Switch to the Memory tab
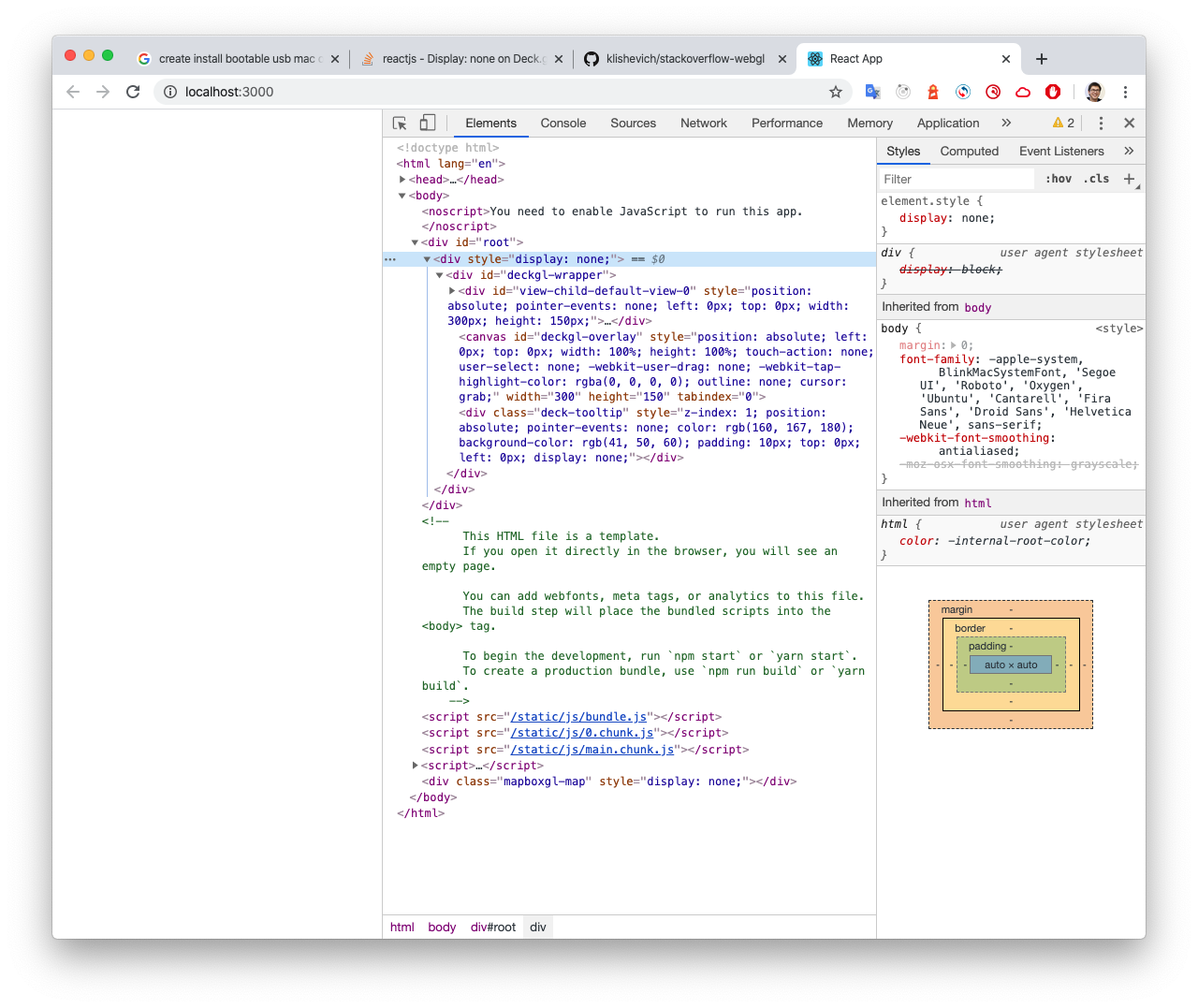Image resolution: width=1198 pixels, height=1008 pixels. 870,124
